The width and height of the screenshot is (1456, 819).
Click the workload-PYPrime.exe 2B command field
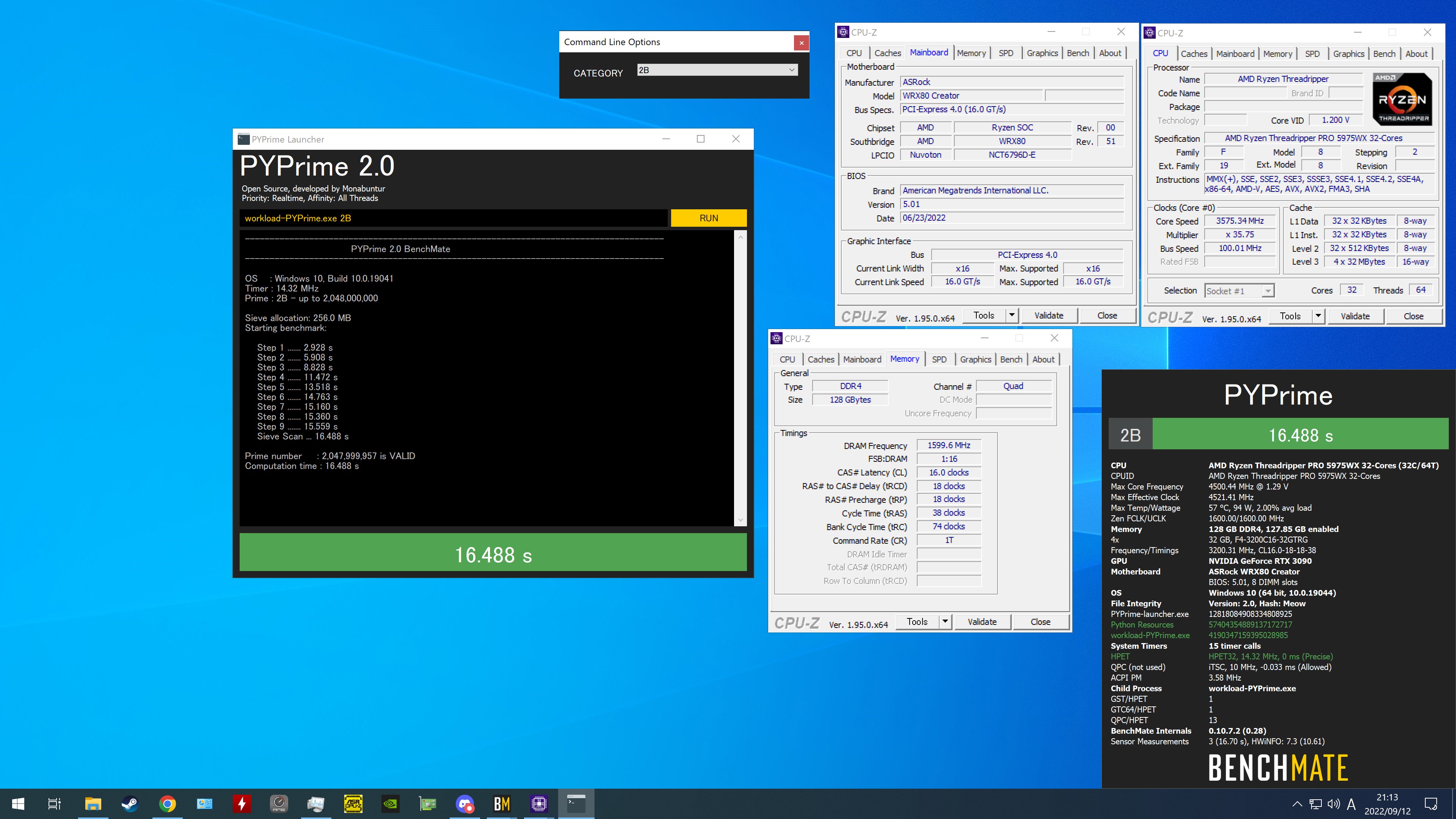click(x=453, y=218)
